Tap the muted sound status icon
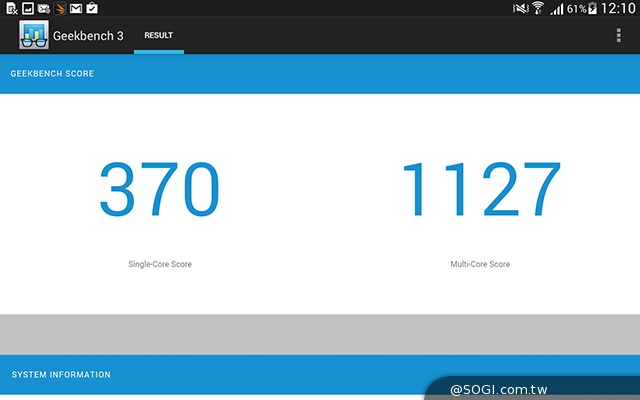This screenshot has width=640, height=400. pyautogui.click(x=519, y=8)
